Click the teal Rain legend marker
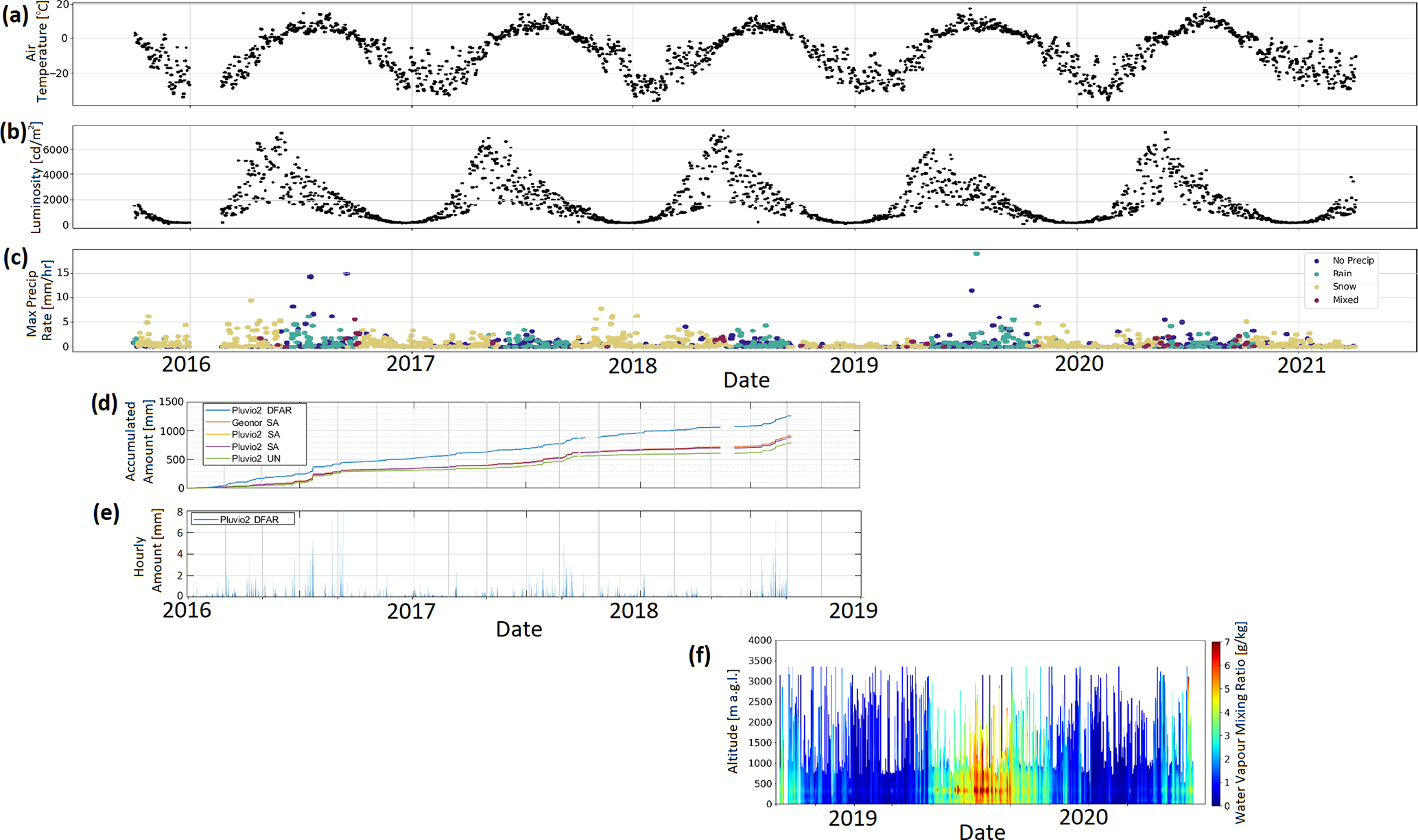 tap(1316, 274)
